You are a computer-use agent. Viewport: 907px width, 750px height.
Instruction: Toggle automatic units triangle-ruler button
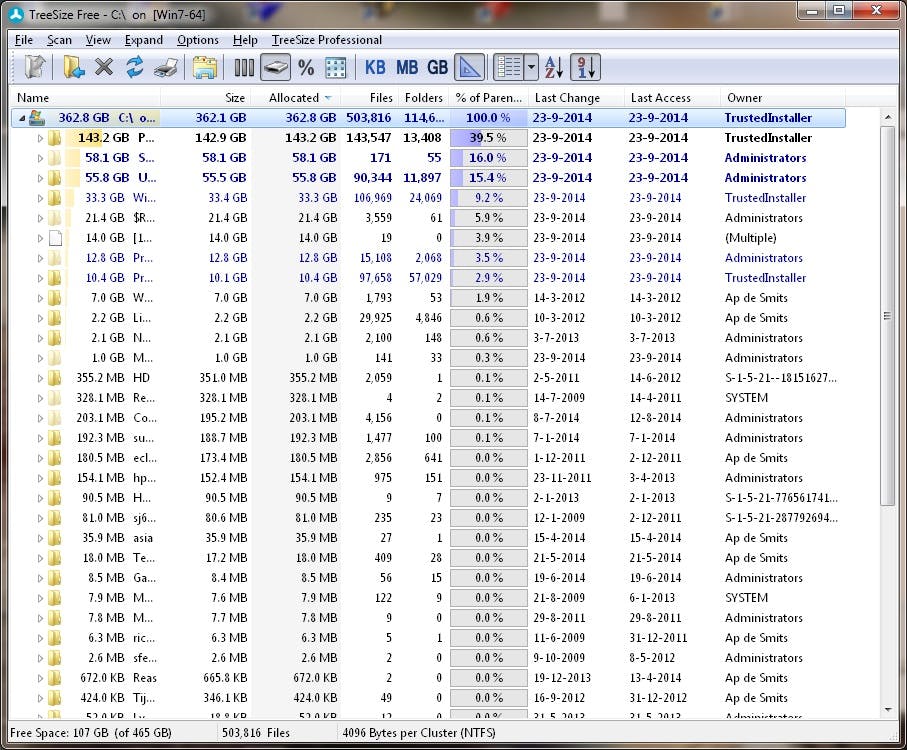coord(470,67)
